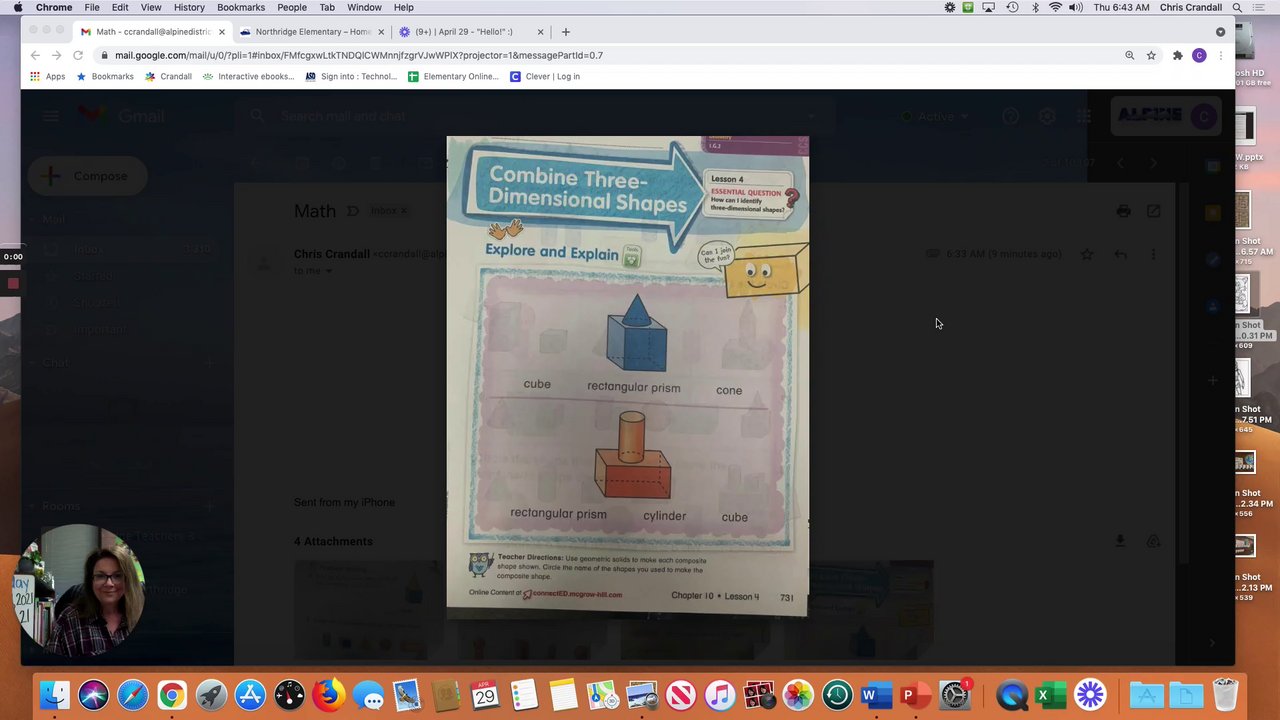Star the Math email message

coord(1087,254)
